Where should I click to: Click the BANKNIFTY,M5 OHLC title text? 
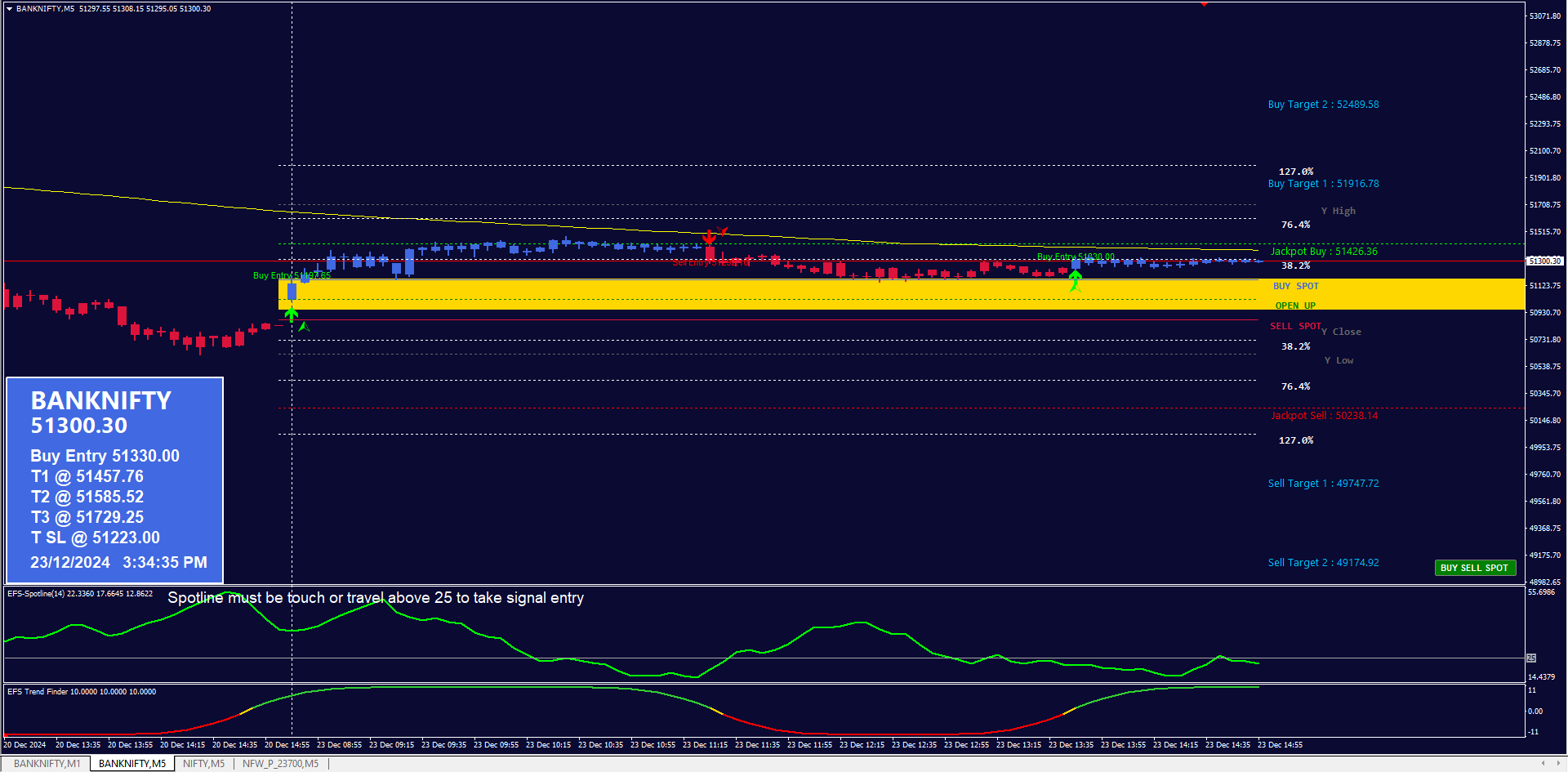click(114, 9)
